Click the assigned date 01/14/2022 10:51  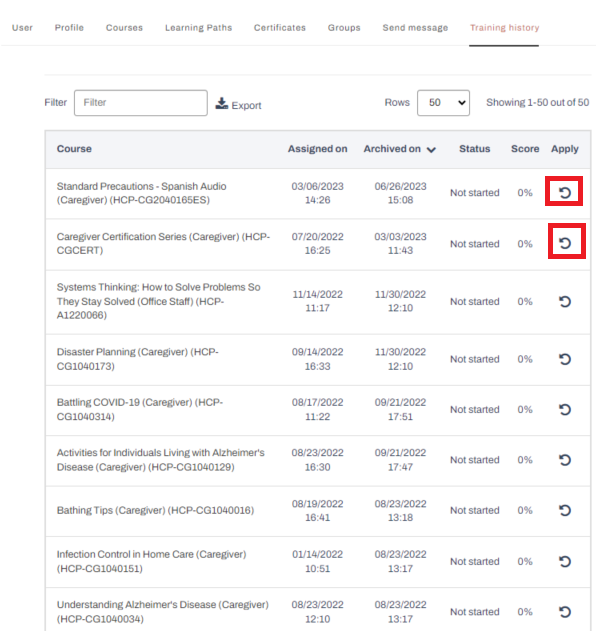318,561
